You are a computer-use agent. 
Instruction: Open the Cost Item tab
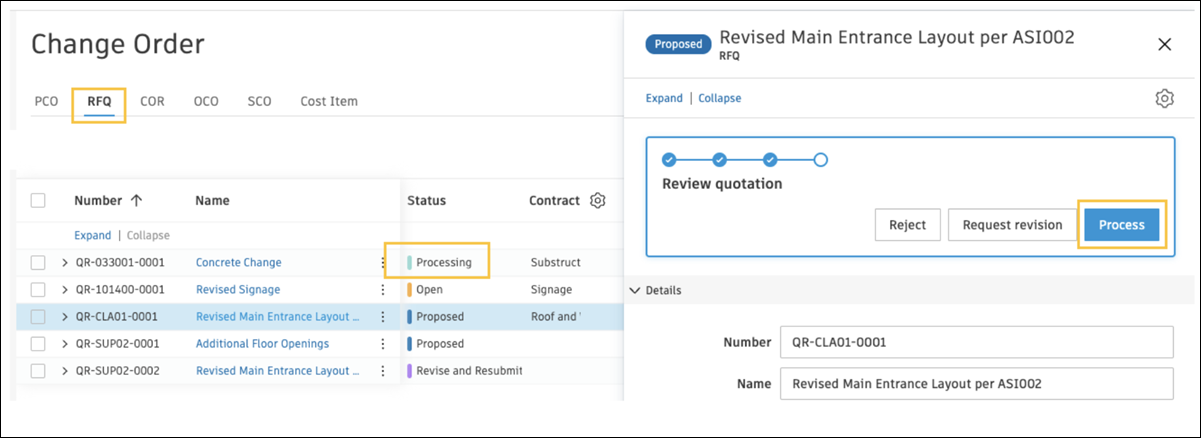(x=329, y=101)
